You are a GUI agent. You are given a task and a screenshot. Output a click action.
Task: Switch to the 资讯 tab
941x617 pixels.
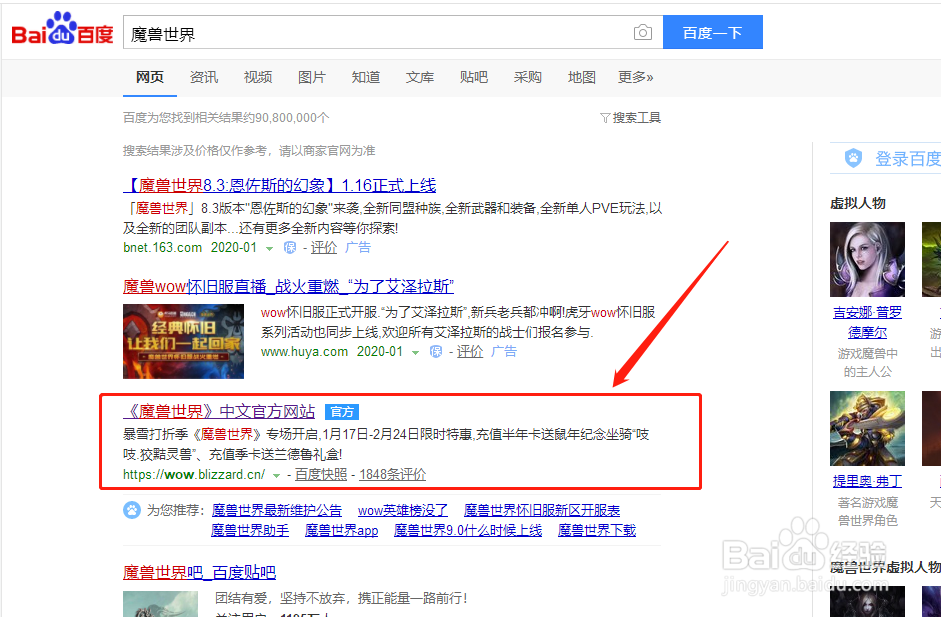[x=203, y=77]
